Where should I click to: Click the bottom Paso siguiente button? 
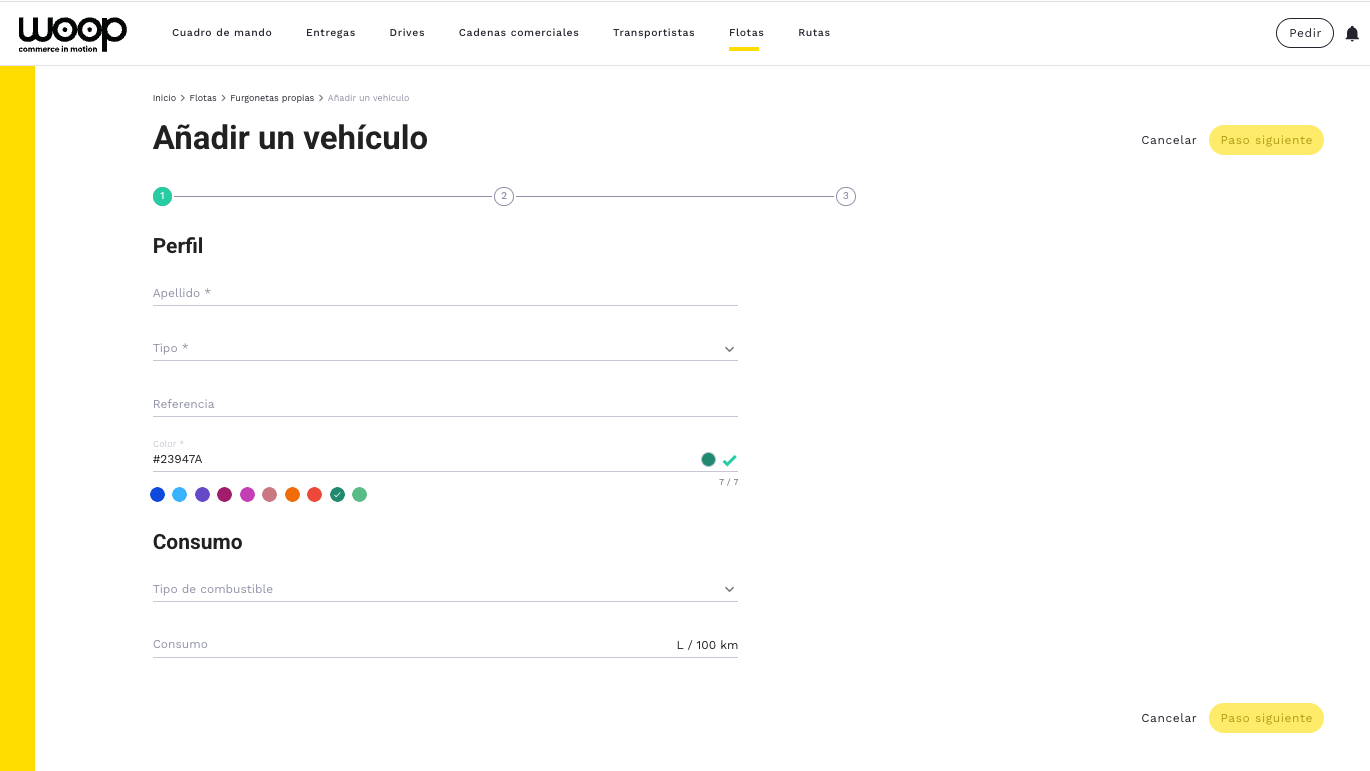[x=1265, y=718]
